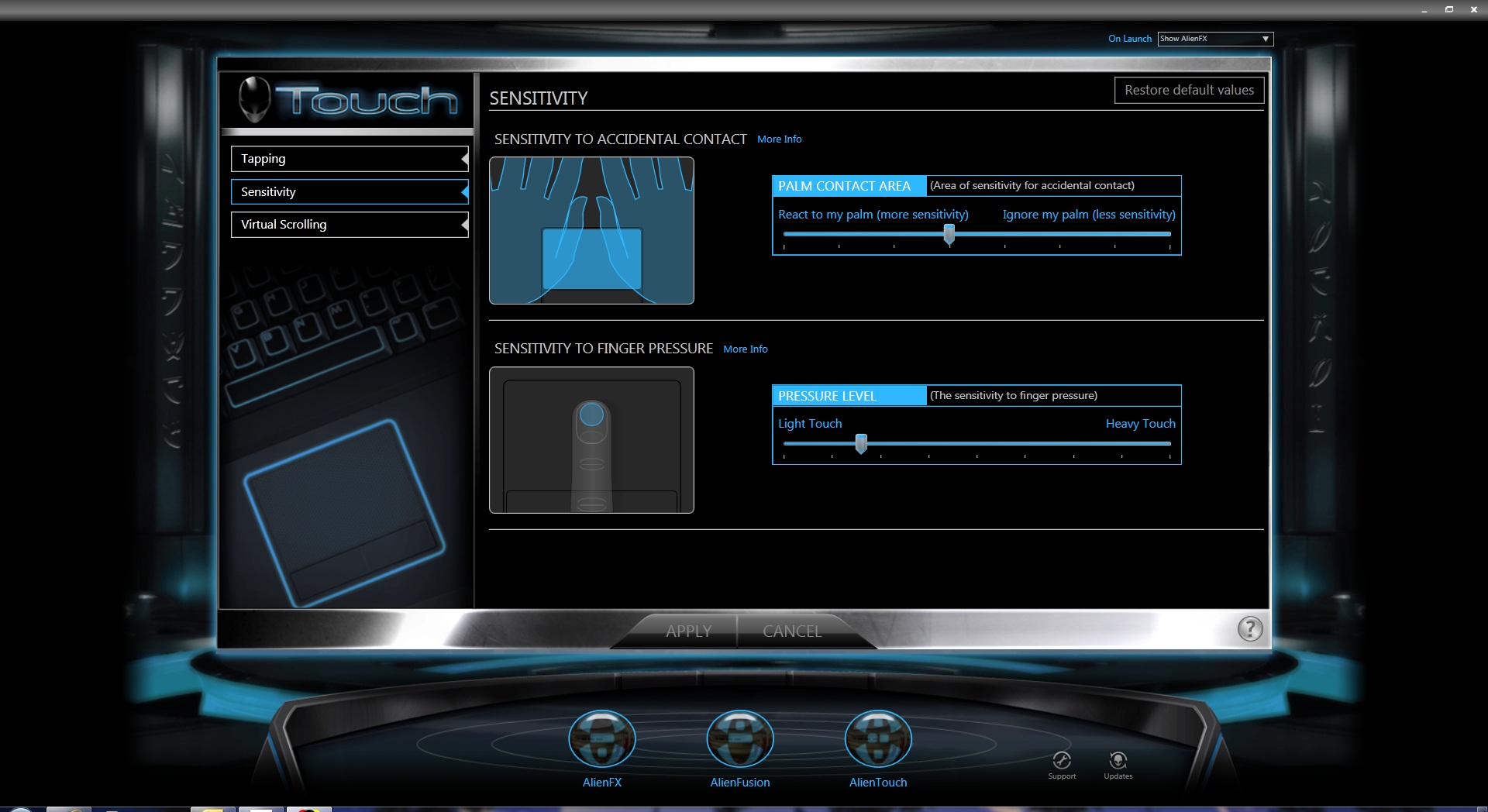Select the Virtual Scrolling menu item
Viewport: 1488px width, 812px height.
pyautogui.click(x=350, y=225)
